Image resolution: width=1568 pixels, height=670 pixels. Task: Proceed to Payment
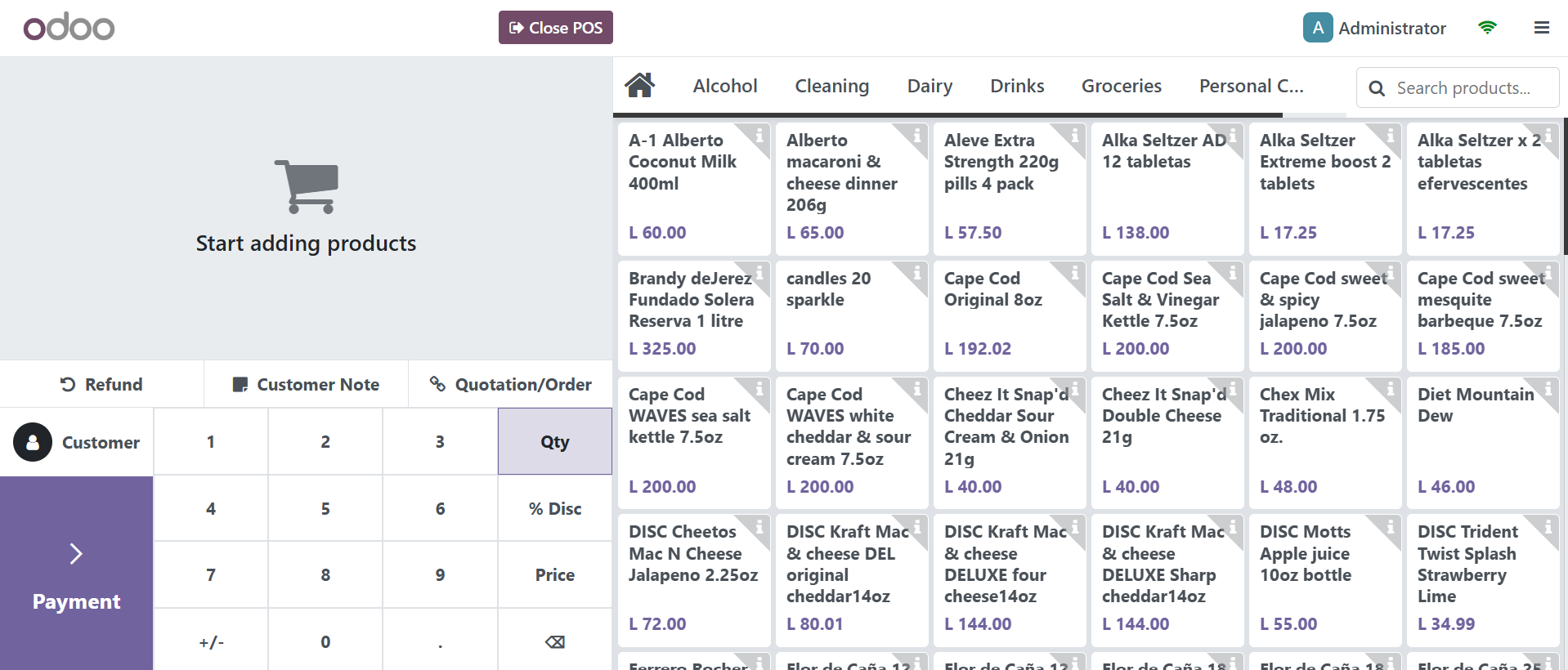(x=76, y=574)
